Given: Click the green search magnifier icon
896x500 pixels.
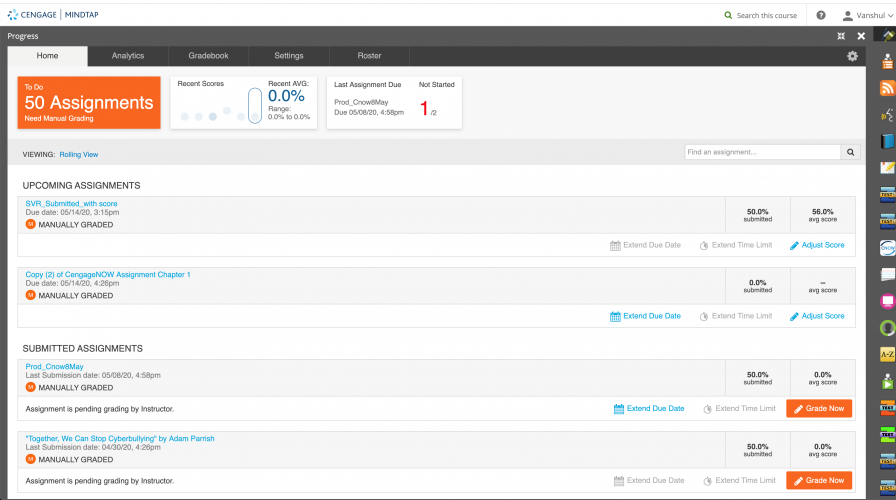Looking at the screenshot, I should (x=728, y=15).
